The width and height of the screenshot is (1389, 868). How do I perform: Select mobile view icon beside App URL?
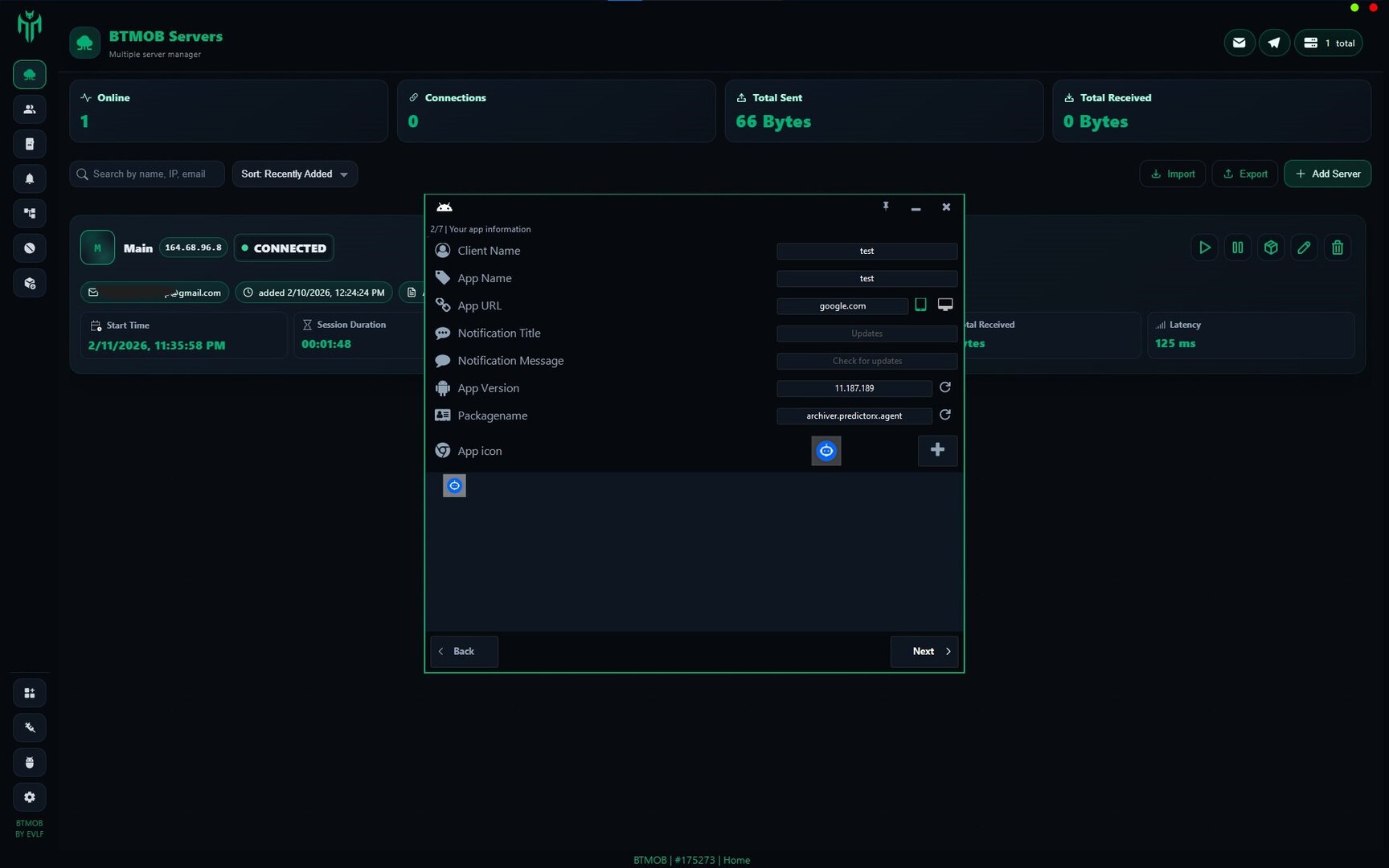pyautogui.click(x=921, y=305)
